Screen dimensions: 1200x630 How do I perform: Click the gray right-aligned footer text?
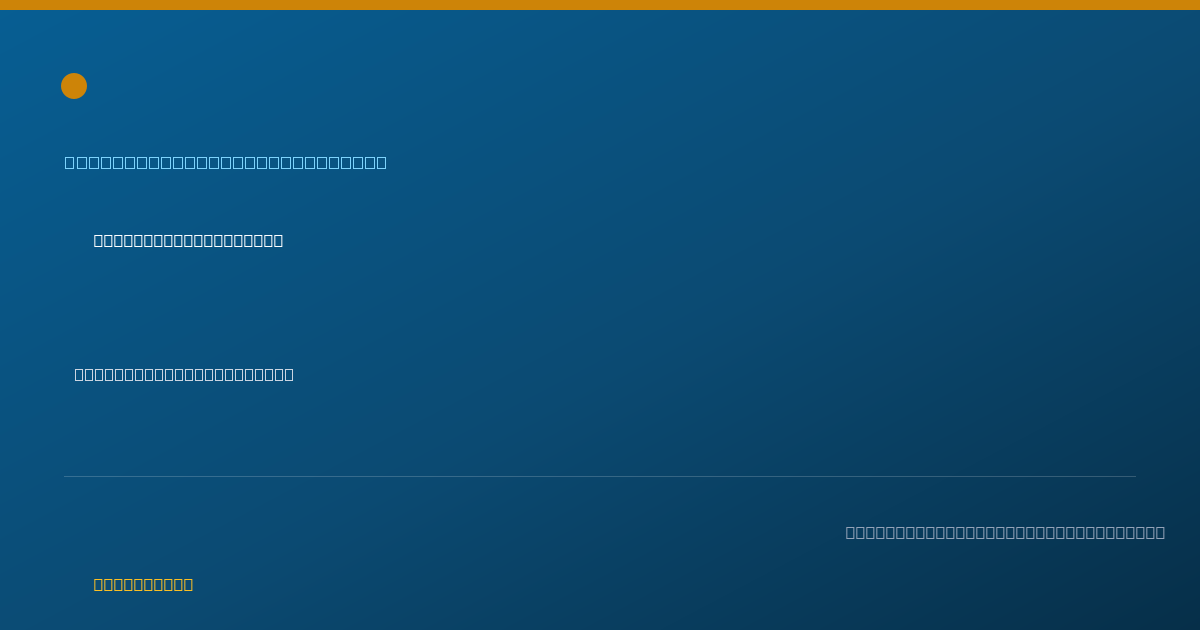[x=1005, y=533]
